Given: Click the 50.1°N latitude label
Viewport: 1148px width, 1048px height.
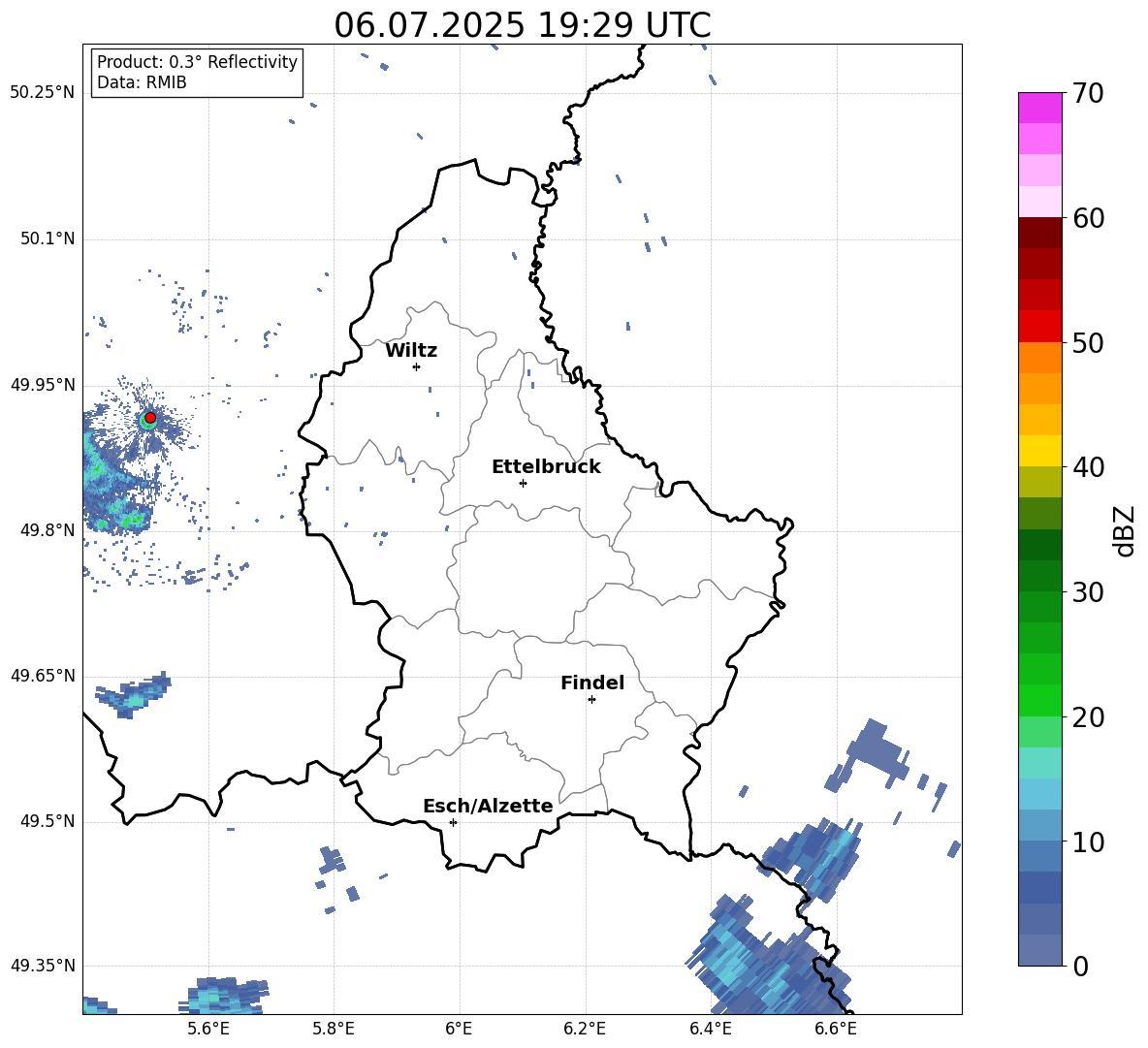Looking at the screenshot, I should 48,238.
